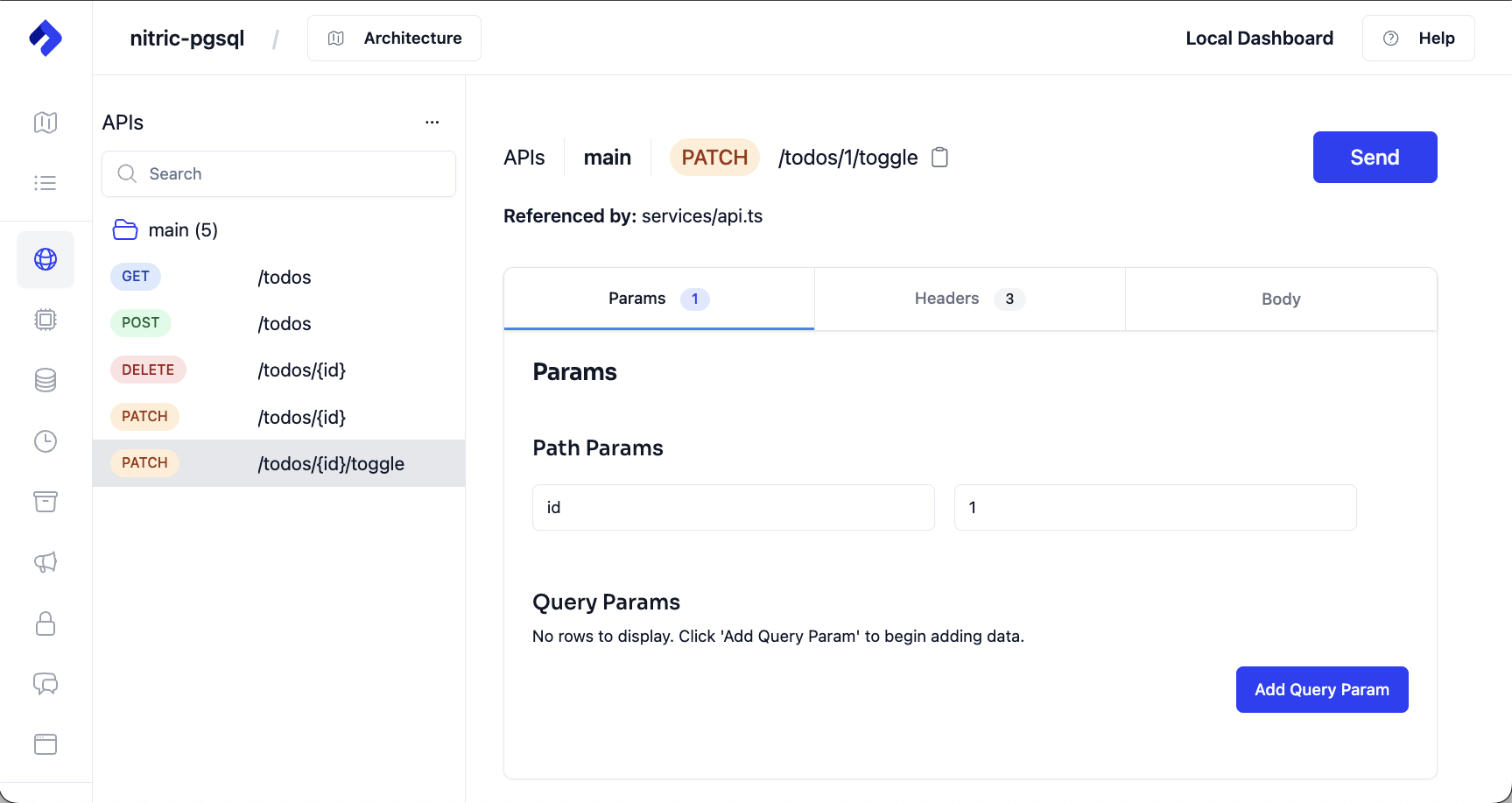The height and width of the screenshot is (803, 1512).
Task: Select the APIs globe icon in the sidebar
Action: (46, 259)
